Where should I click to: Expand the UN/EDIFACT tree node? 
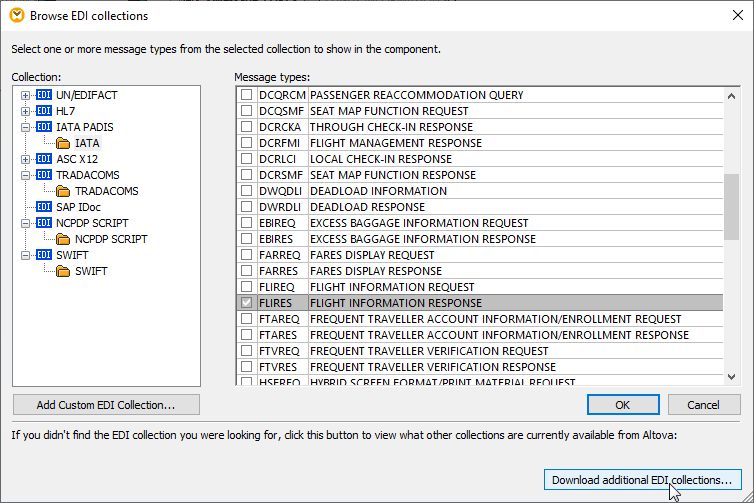click(26, 95)
